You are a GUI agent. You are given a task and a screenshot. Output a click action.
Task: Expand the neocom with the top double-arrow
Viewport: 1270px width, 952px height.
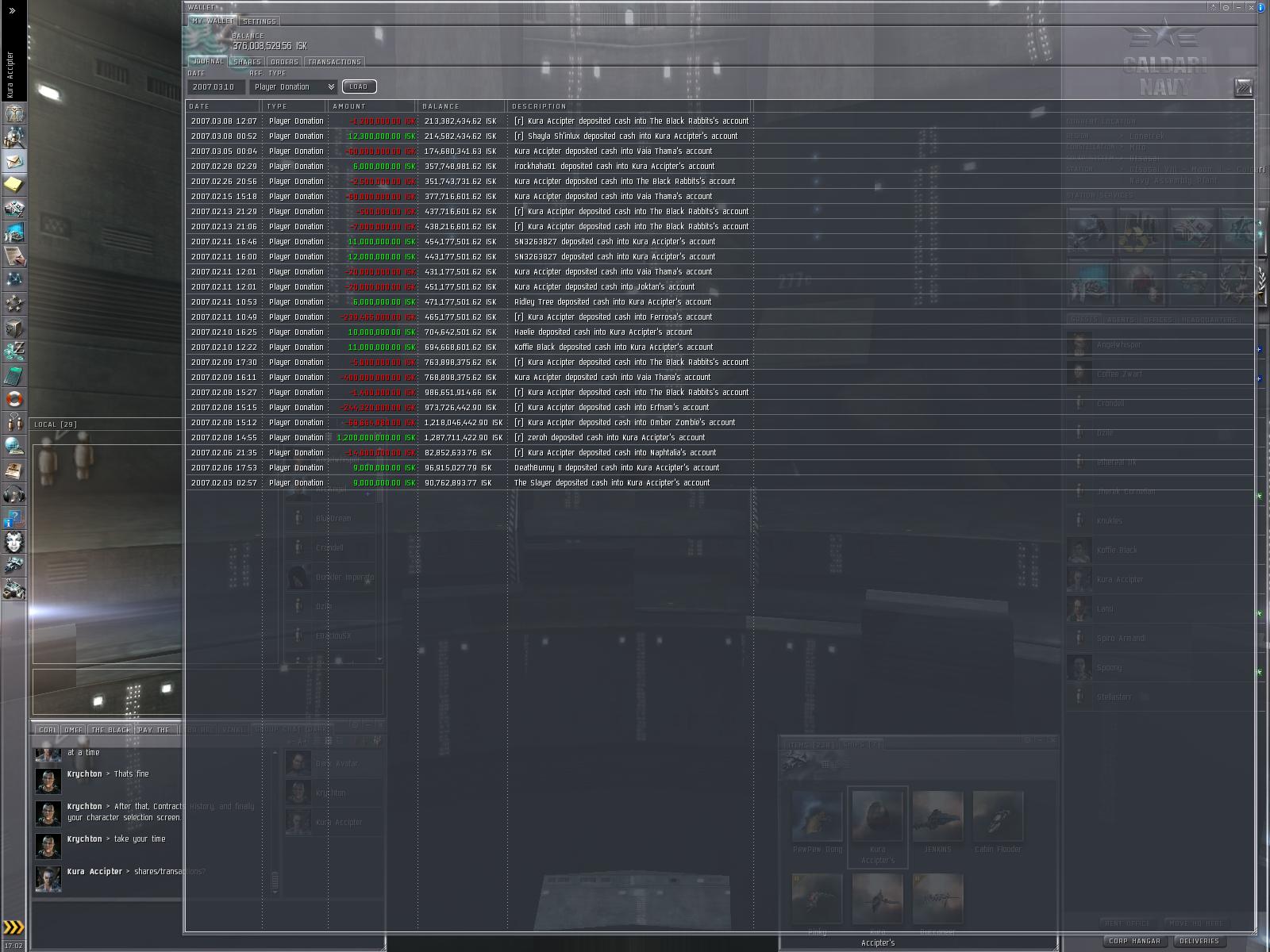(13, 11)
